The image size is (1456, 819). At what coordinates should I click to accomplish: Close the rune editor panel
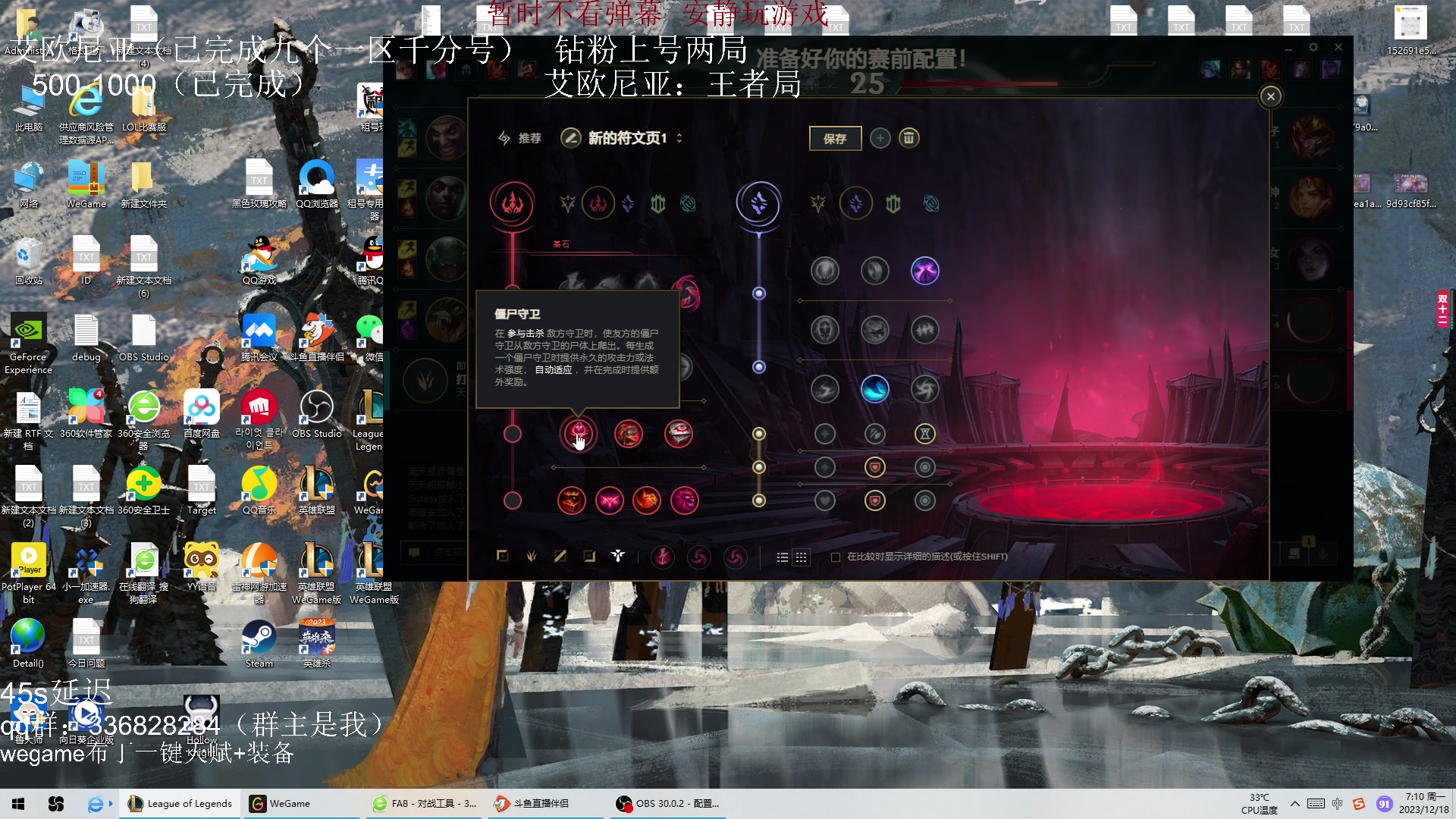point(1271,96)
